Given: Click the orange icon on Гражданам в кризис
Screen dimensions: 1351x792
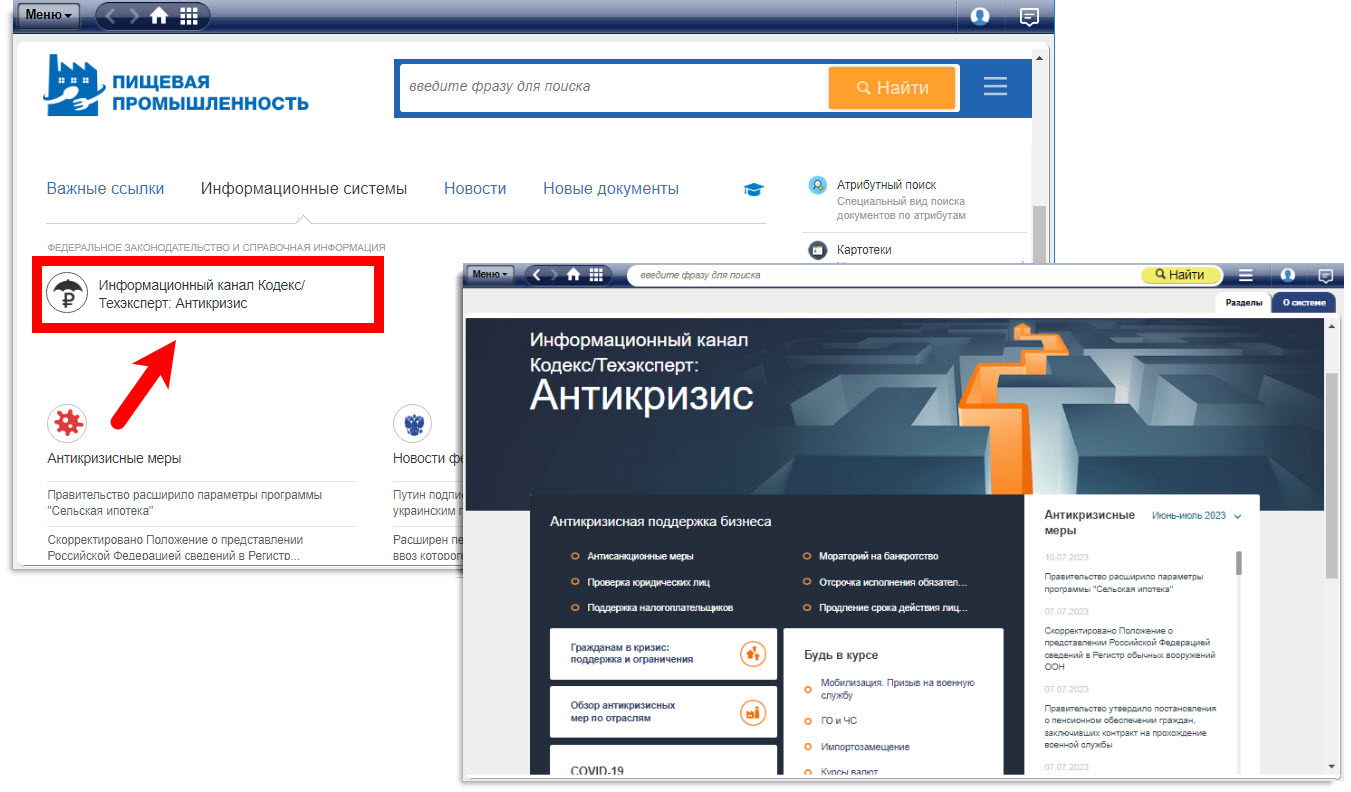Looking at the screenshot, I should coord(752,654).
